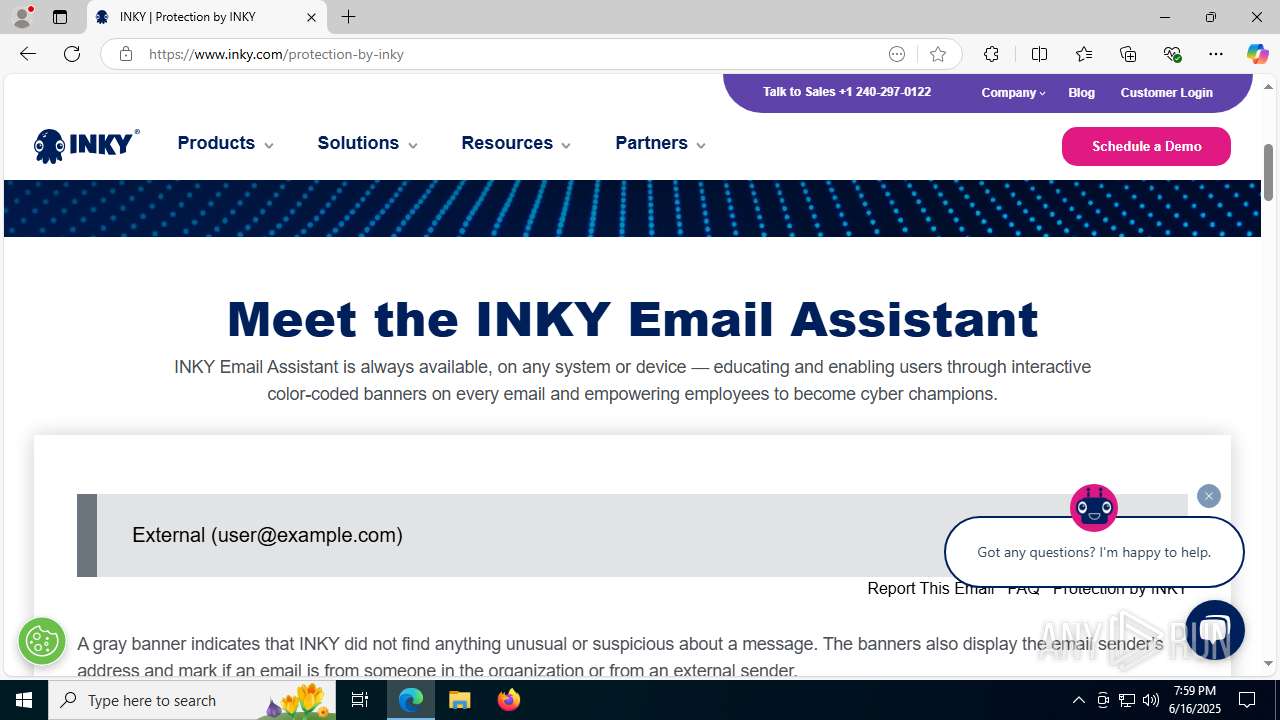Click the page vertical scrollbar thumb
Viewport: 1280px width, 720px height.
[1268, 171]
